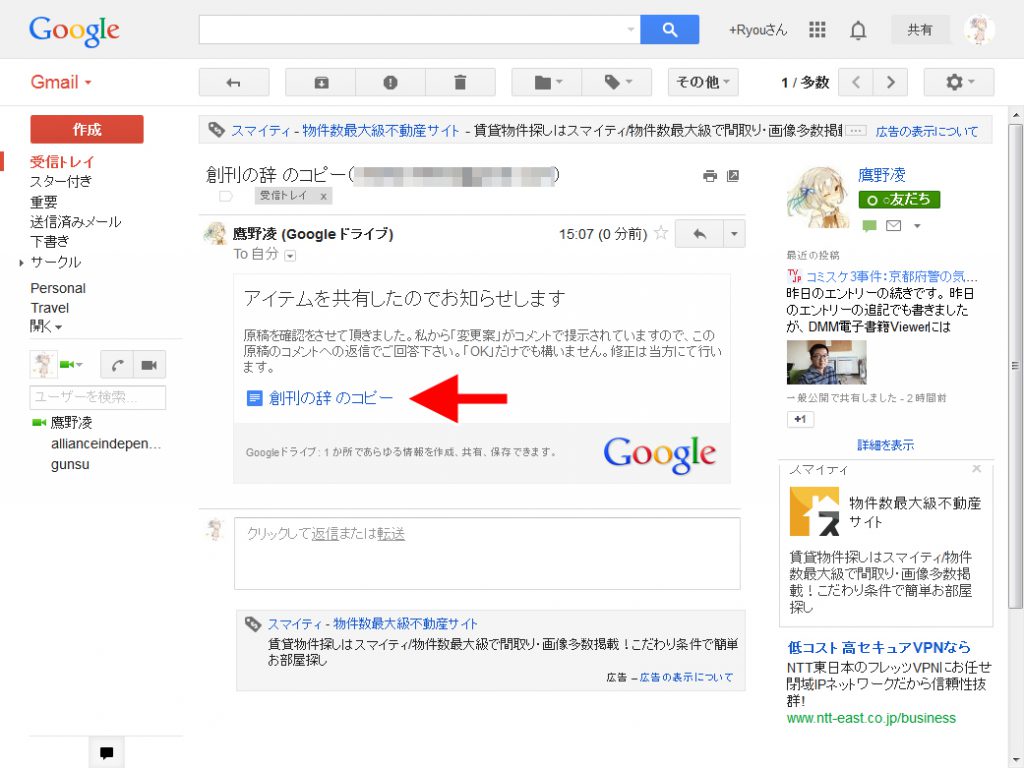Print the whole conversation
The image size is (1024, 768).
[x=710, y=176]
